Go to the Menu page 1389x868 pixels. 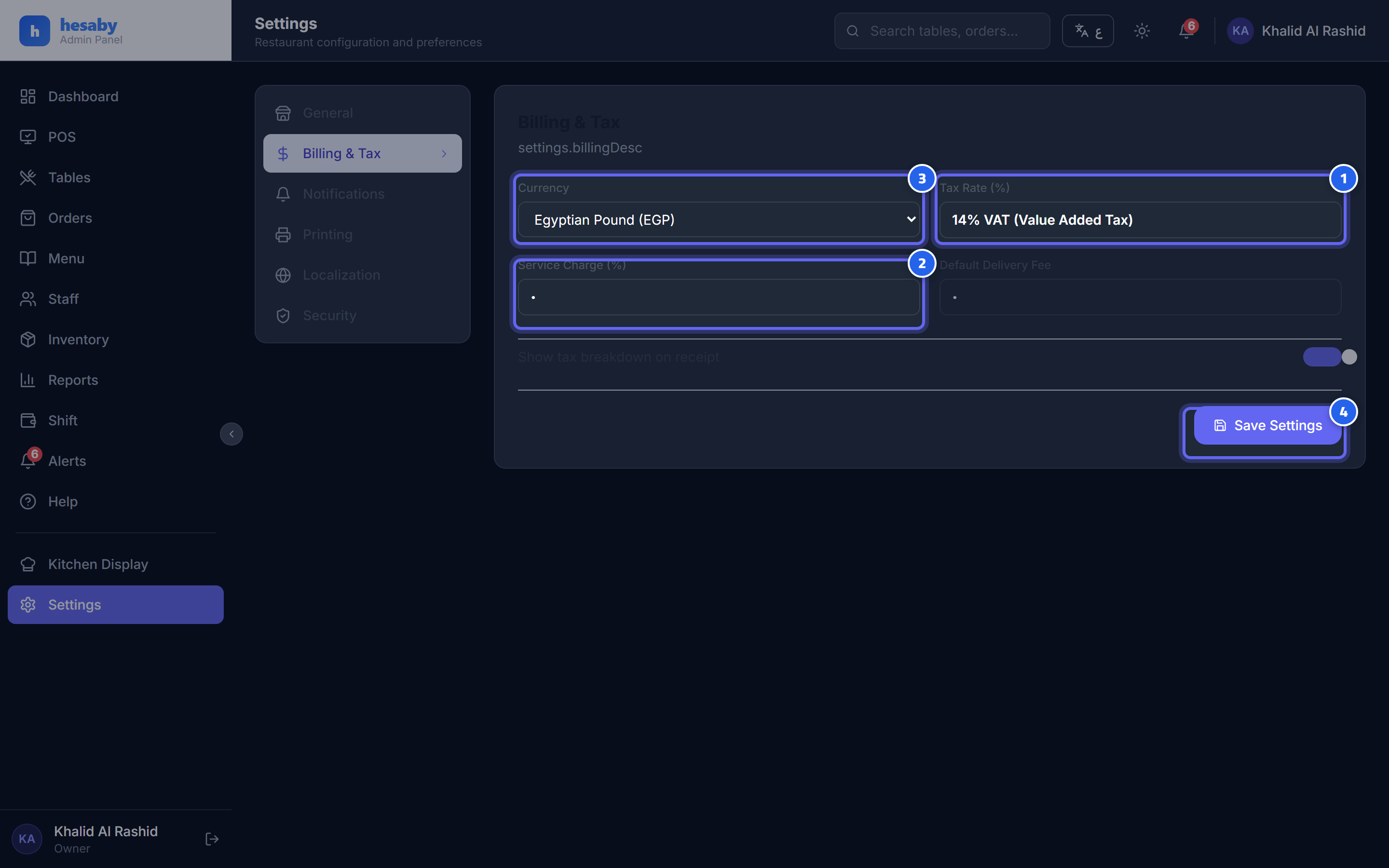point(115,258)
